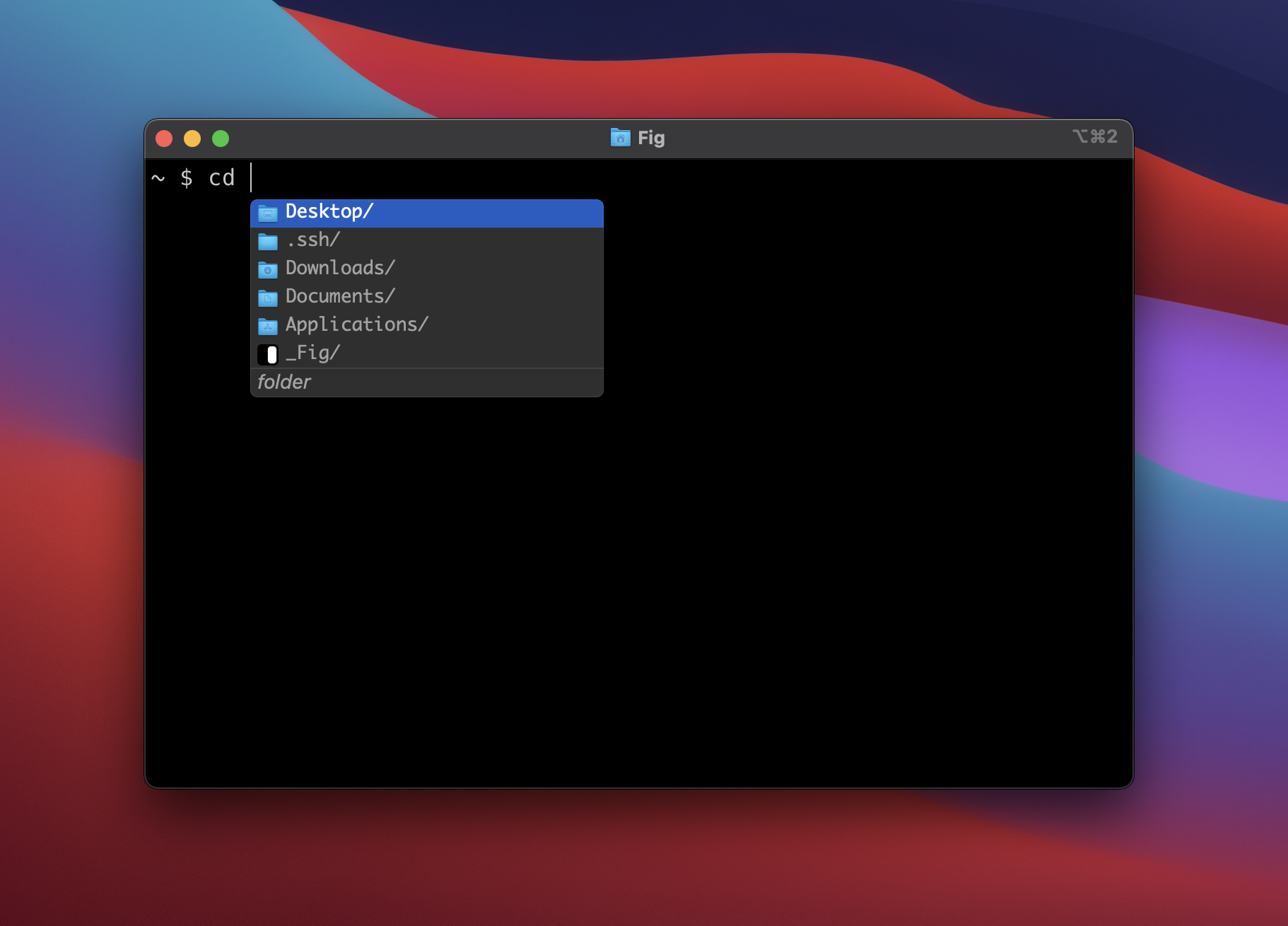Select the .ssh/ suggestion
This screenshot has width=1288, height=926.
(427, 241)
